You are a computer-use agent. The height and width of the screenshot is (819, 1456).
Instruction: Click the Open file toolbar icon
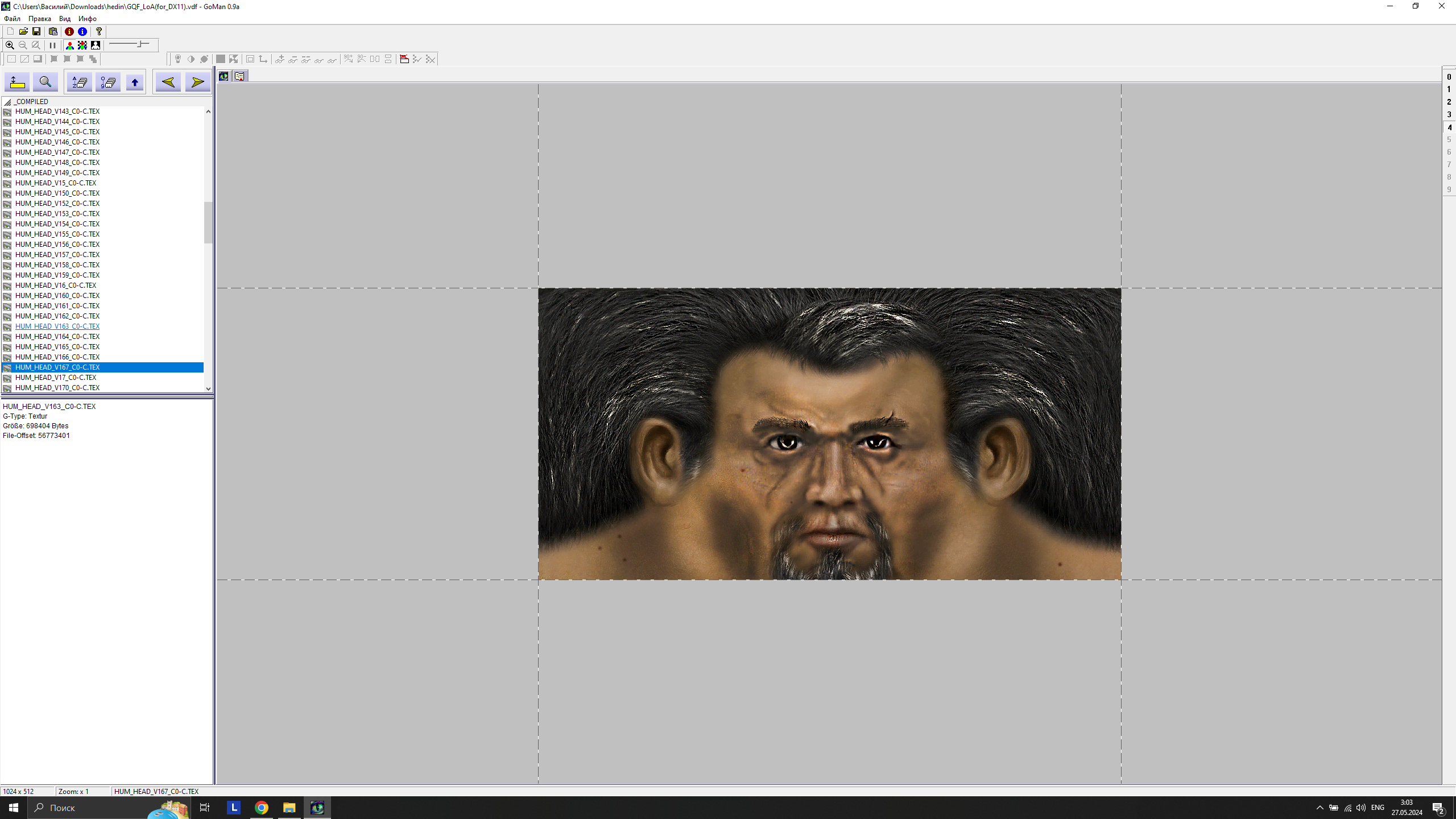(x=23, y=31)
